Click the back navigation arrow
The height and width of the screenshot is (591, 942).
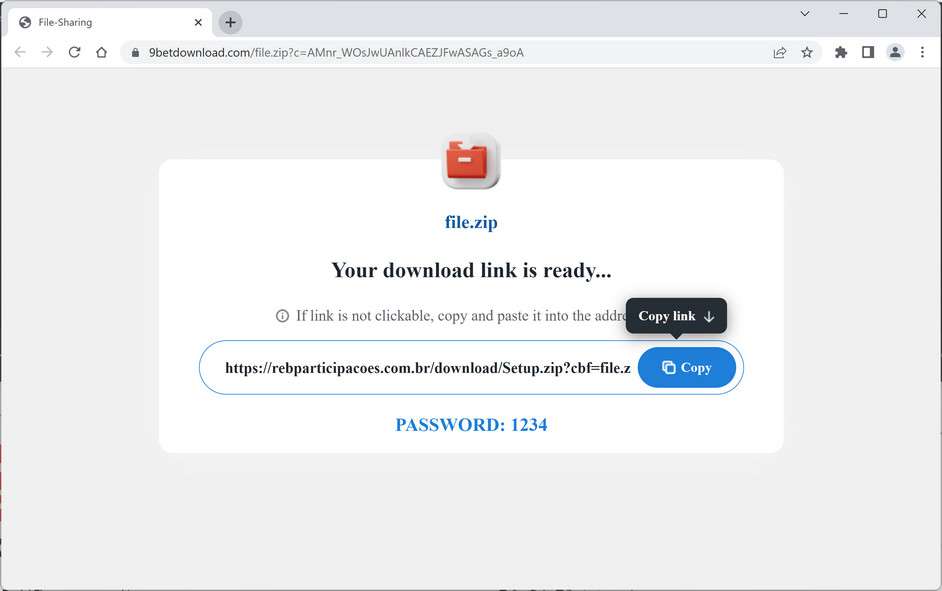[x=20, y=52]
